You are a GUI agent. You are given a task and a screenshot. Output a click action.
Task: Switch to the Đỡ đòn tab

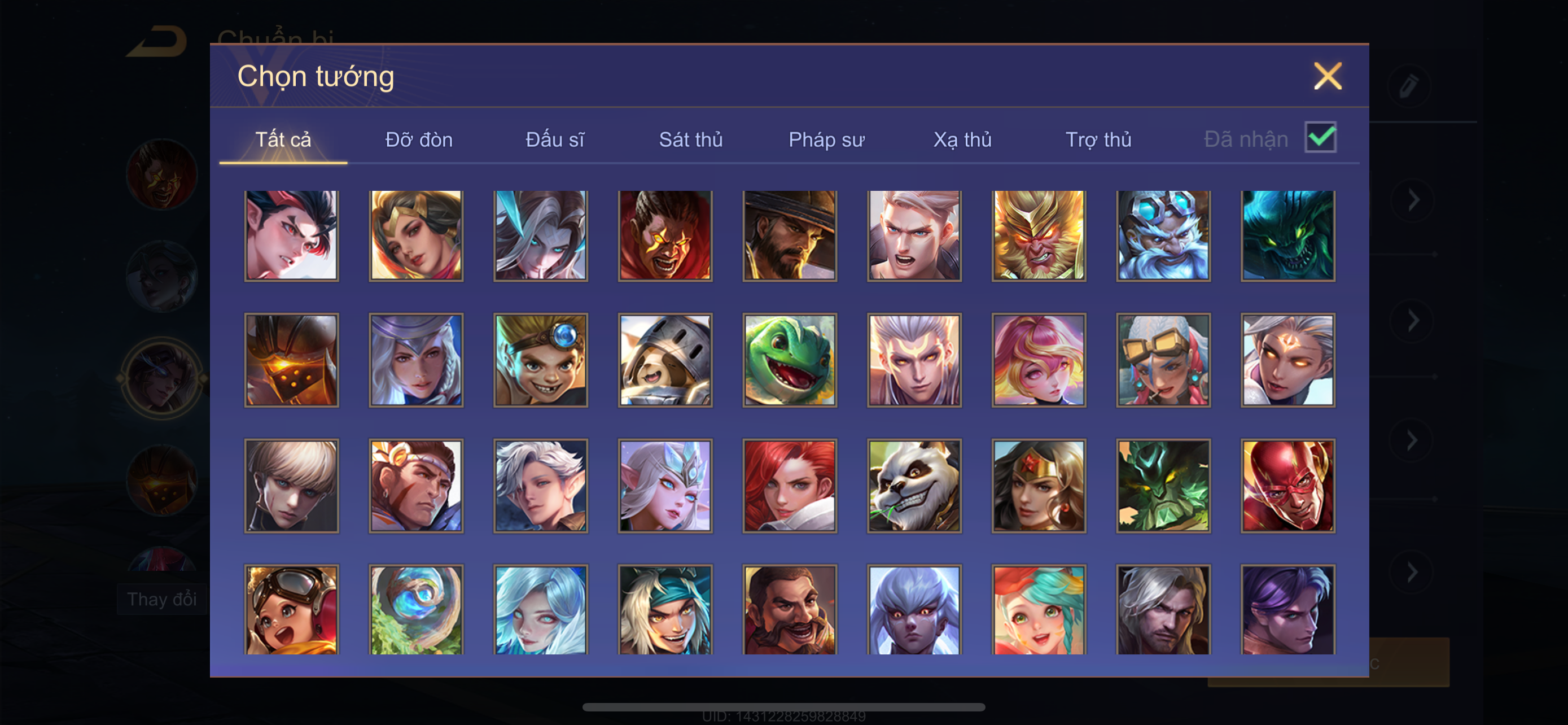click(x=419, y=139)
